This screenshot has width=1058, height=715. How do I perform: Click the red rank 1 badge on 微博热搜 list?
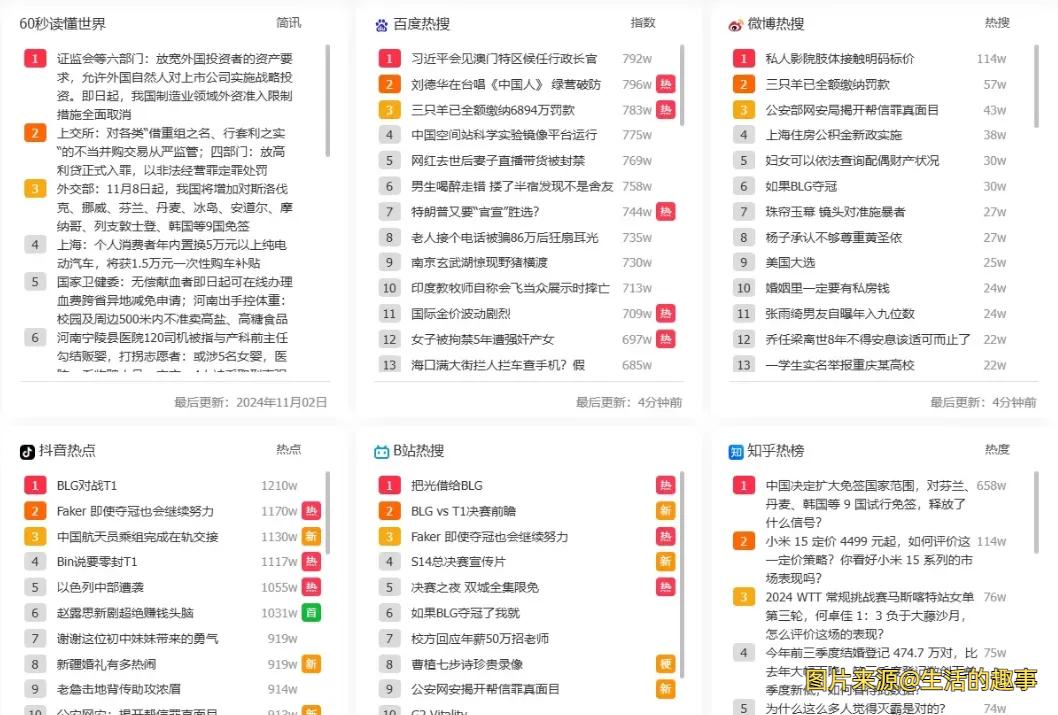pyautogui.click(x=743, y=58)
